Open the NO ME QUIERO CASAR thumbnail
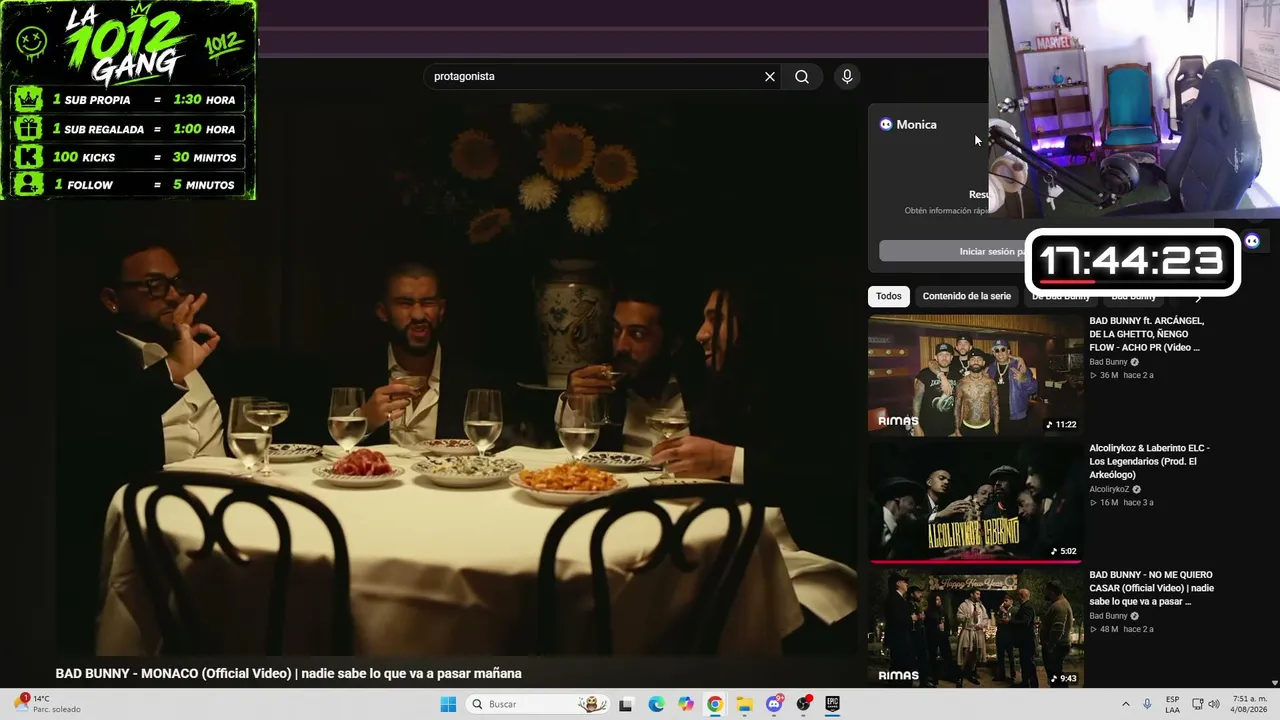The image size is (1280, 720). 975,629
